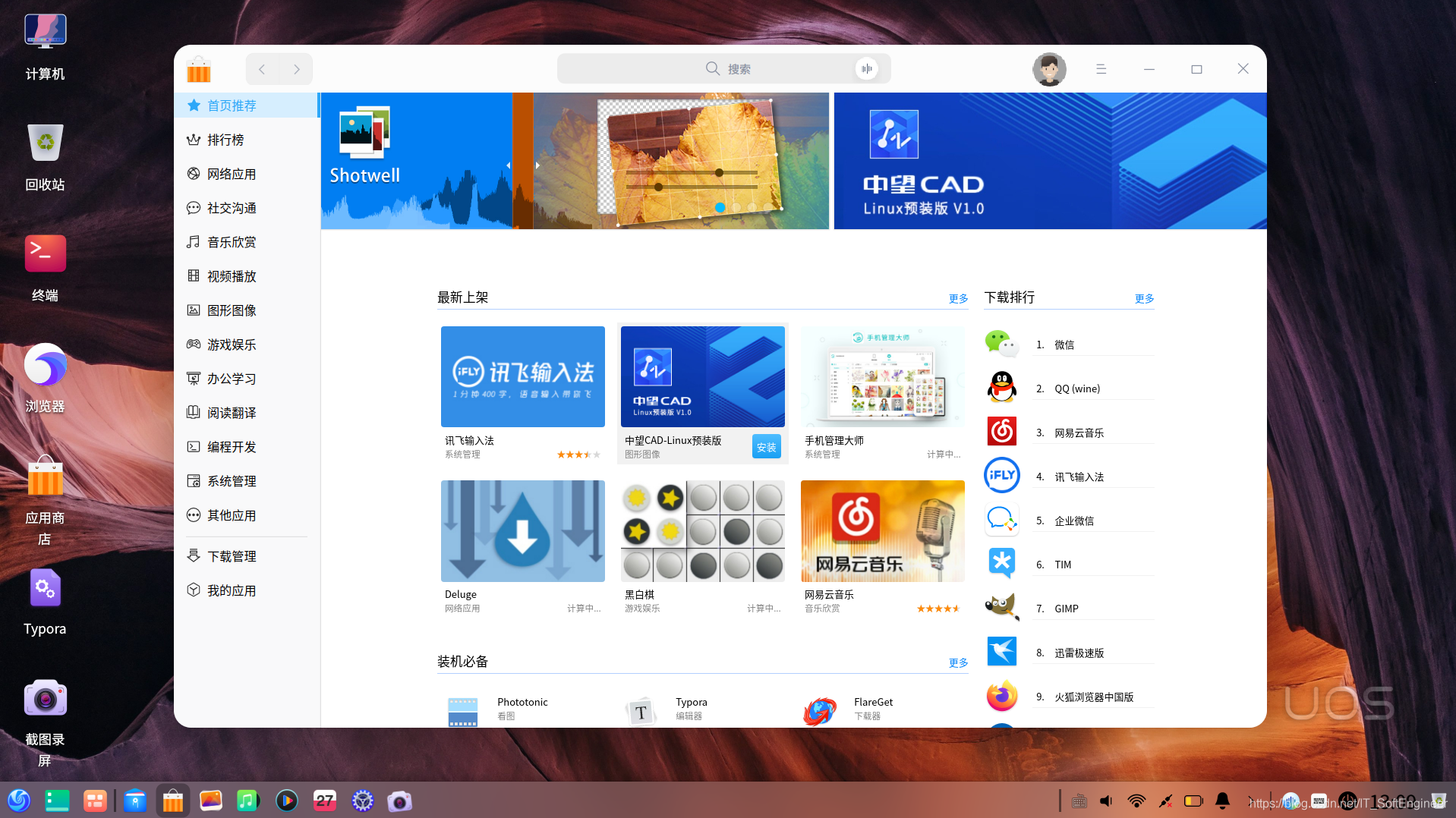Open the 讯飞输入法 app card
Viewport: 1456px width, 818px height.
(523, 393)
